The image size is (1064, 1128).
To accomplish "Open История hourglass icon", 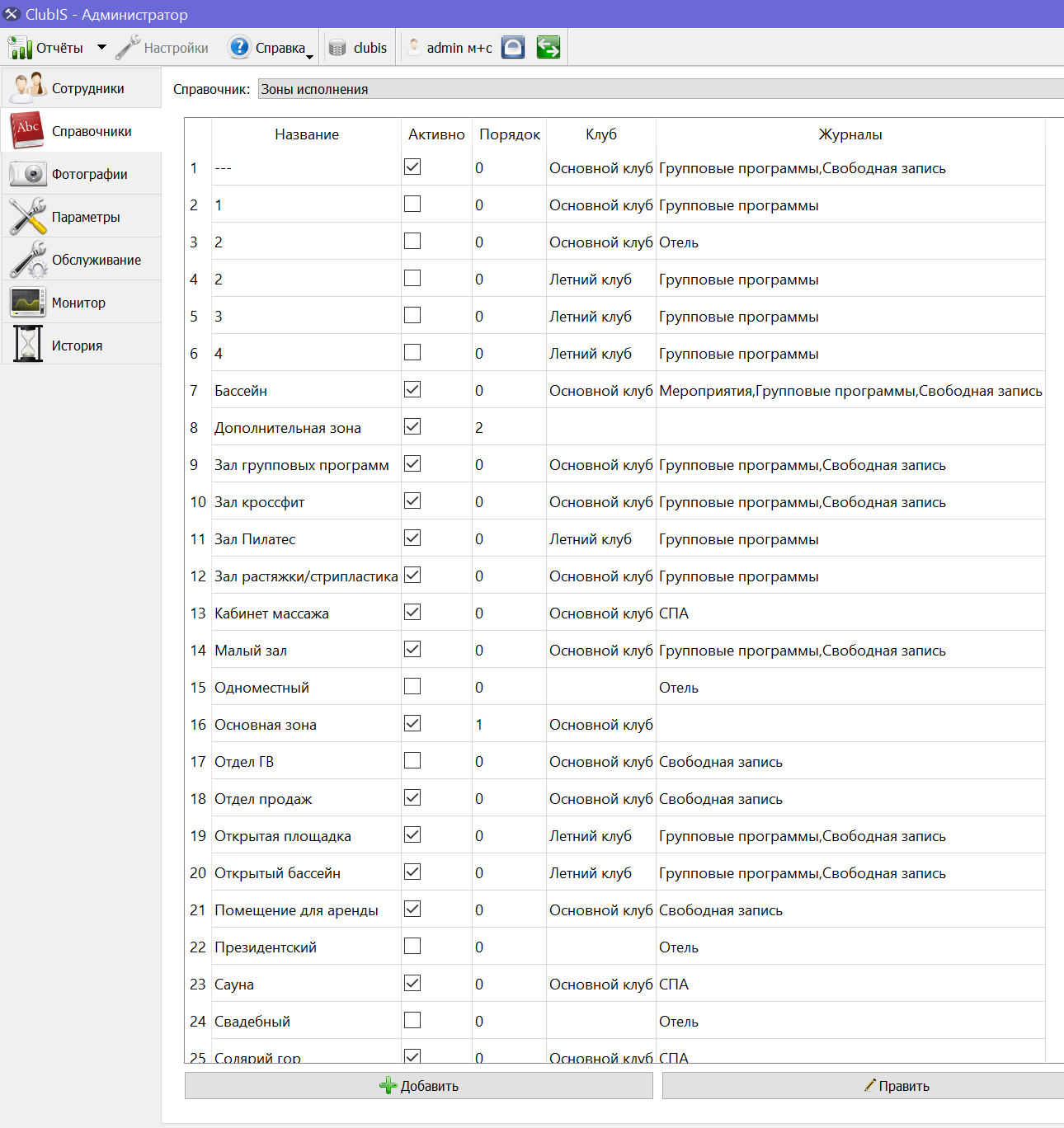I will pos(28,345).
